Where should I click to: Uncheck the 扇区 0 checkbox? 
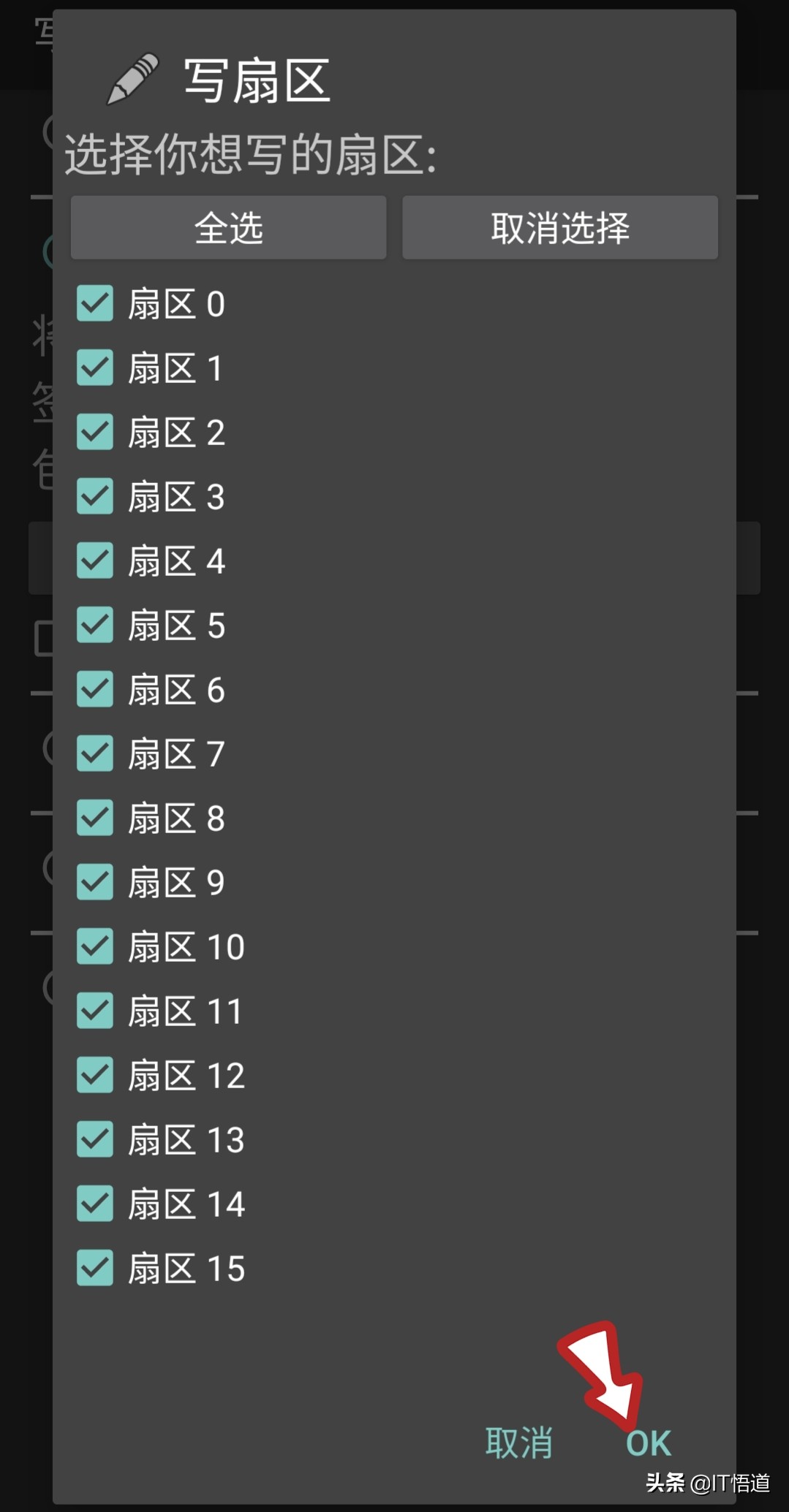tap(95, 303)
